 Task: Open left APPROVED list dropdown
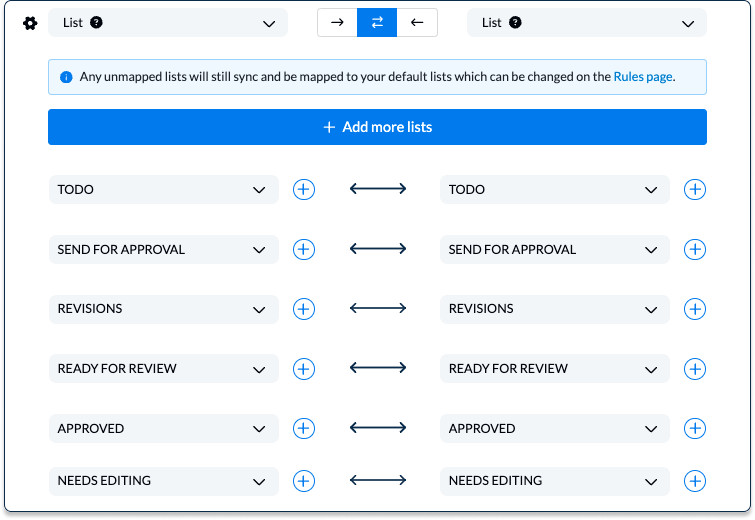click(164, 429)
